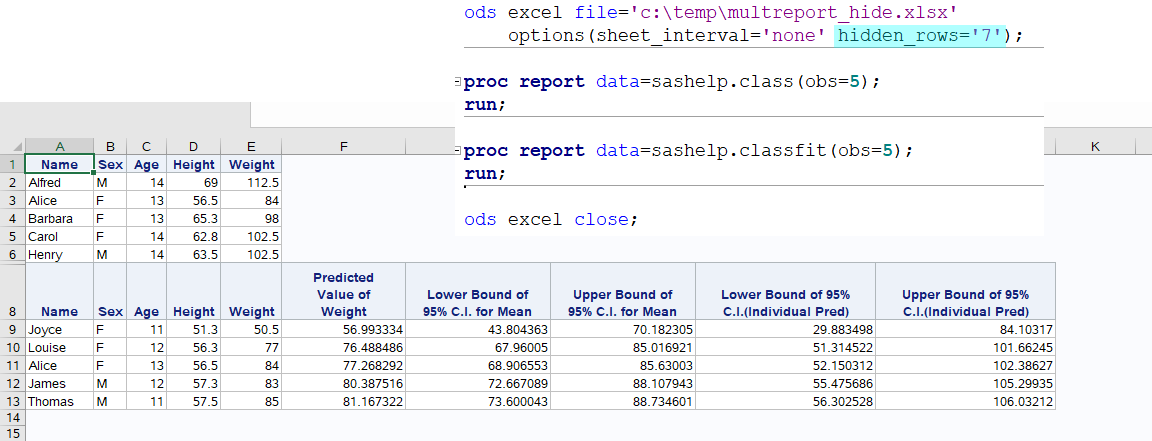This screenshot has width=1152, height=441.
Task: Select Henry's weight cell 102.5 in row 6
Action: [x=252, y=255]
